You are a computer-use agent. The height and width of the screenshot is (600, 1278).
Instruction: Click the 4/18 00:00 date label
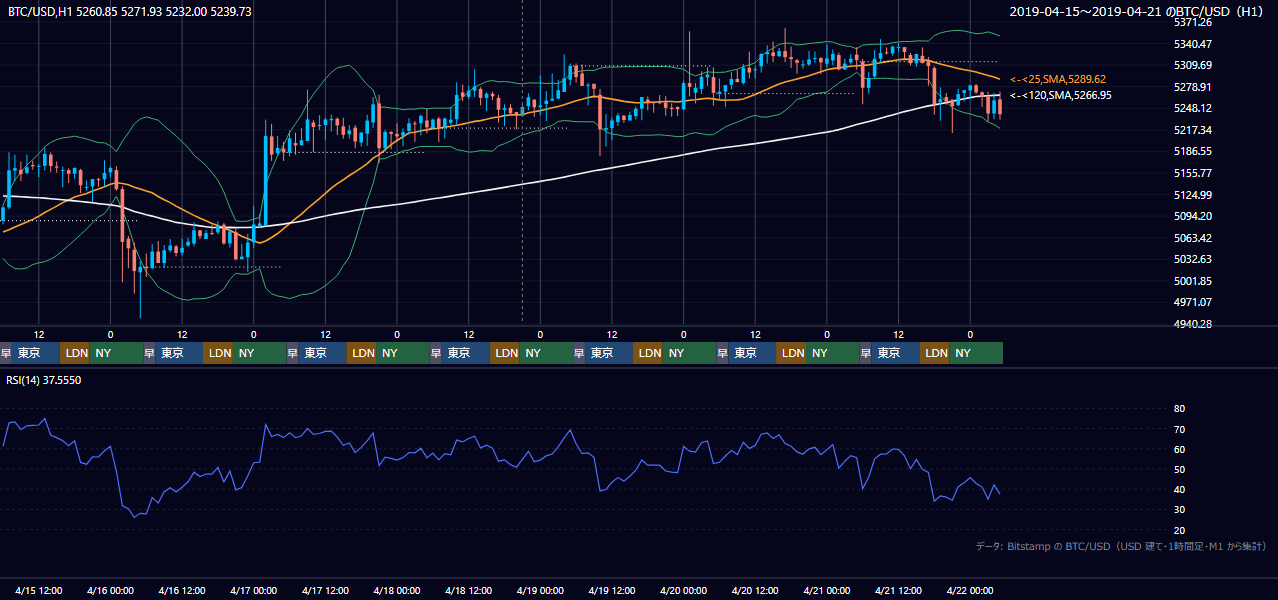click(397, 590)
